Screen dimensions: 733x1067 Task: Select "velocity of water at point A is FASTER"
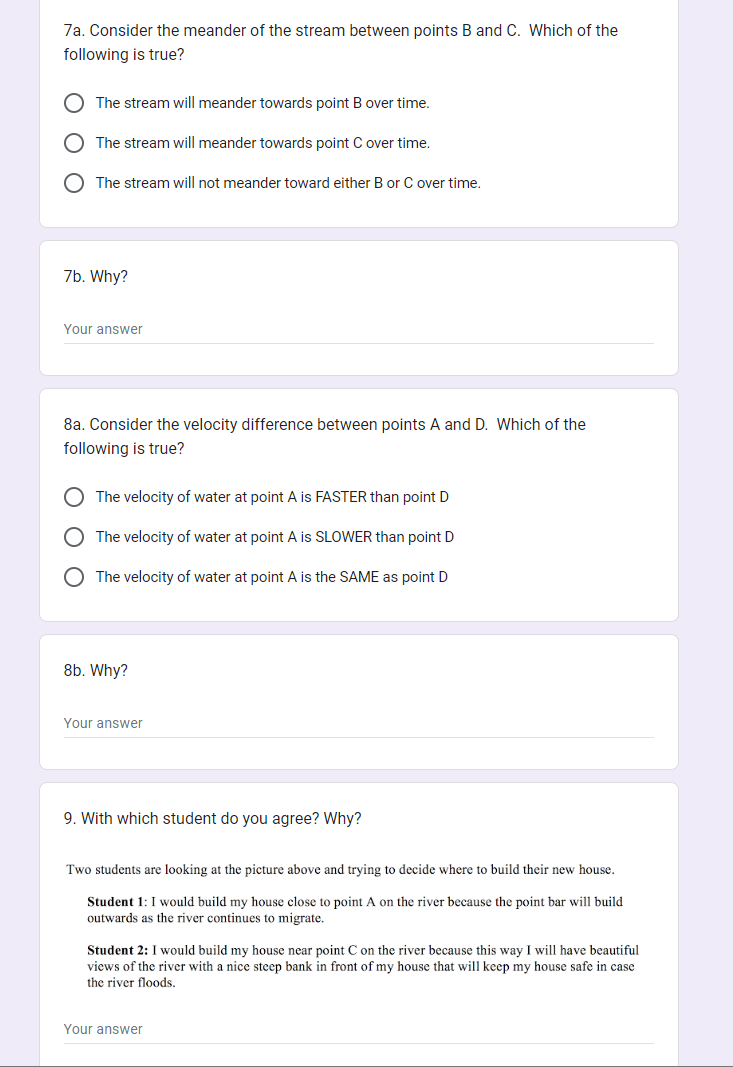pyautogui.click(x=74, y=497)
